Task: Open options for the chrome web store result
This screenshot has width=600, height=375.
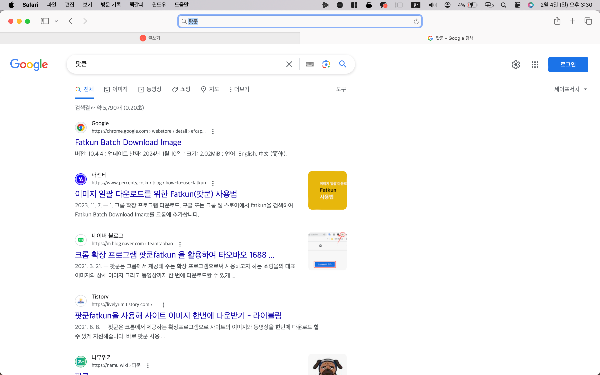Action: pos(213,131)
